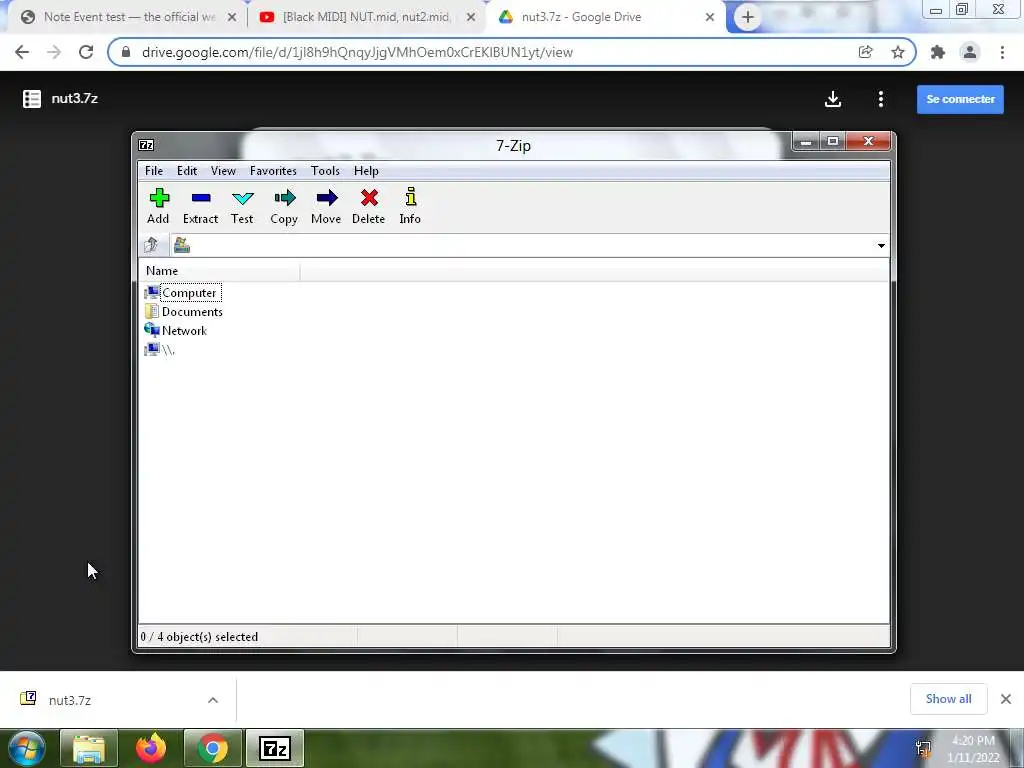The image size is (1024, 768).
Task: Open Drive more actions menu
Action: tap(881, 99)
